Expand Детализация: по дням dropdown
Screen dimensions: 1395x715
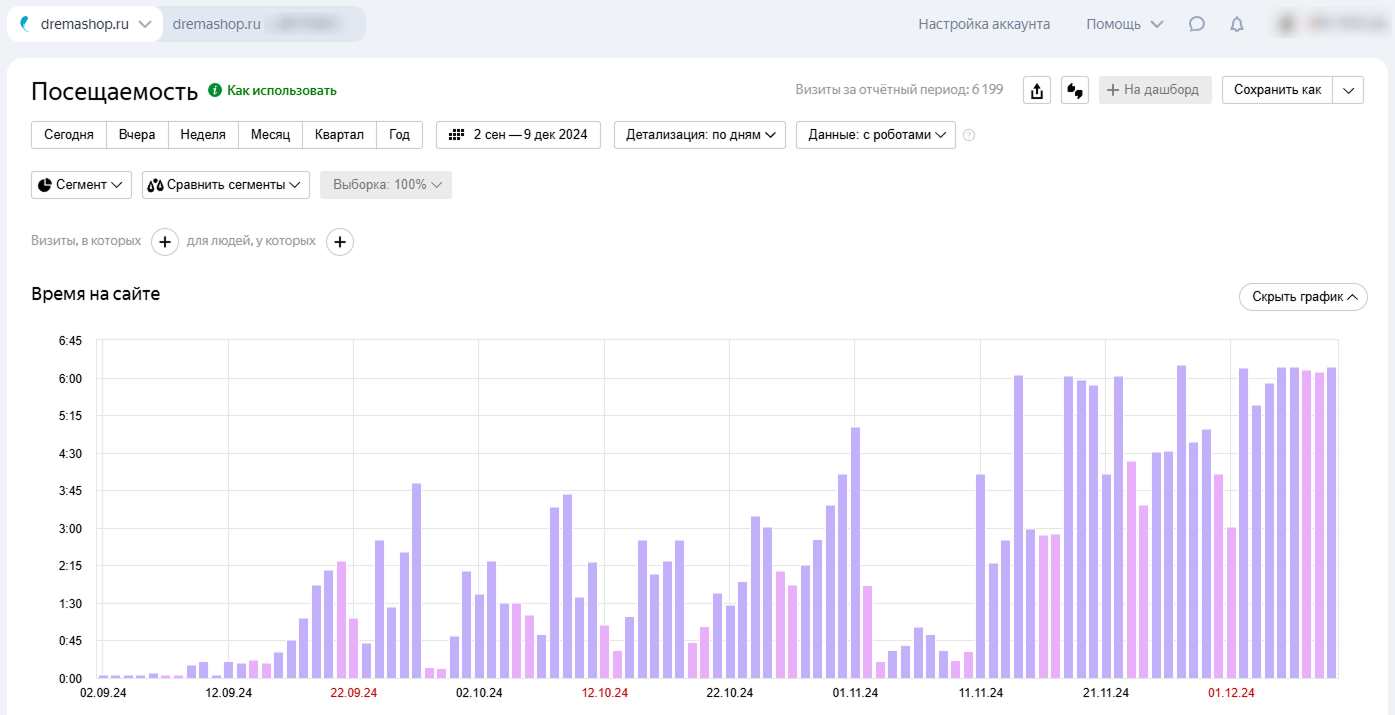point(699,135)
